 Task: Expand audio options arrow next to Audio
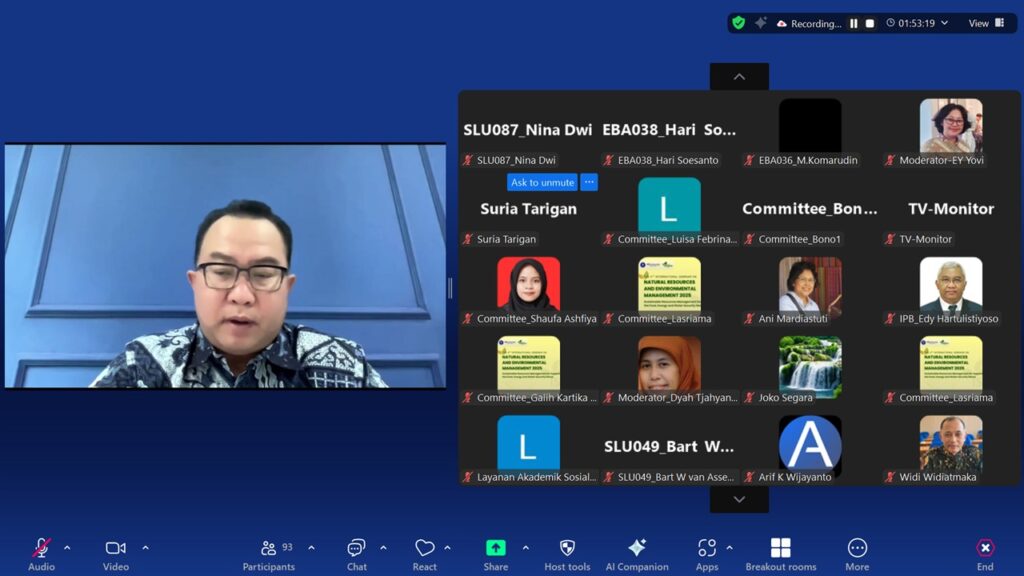[67, 548]
